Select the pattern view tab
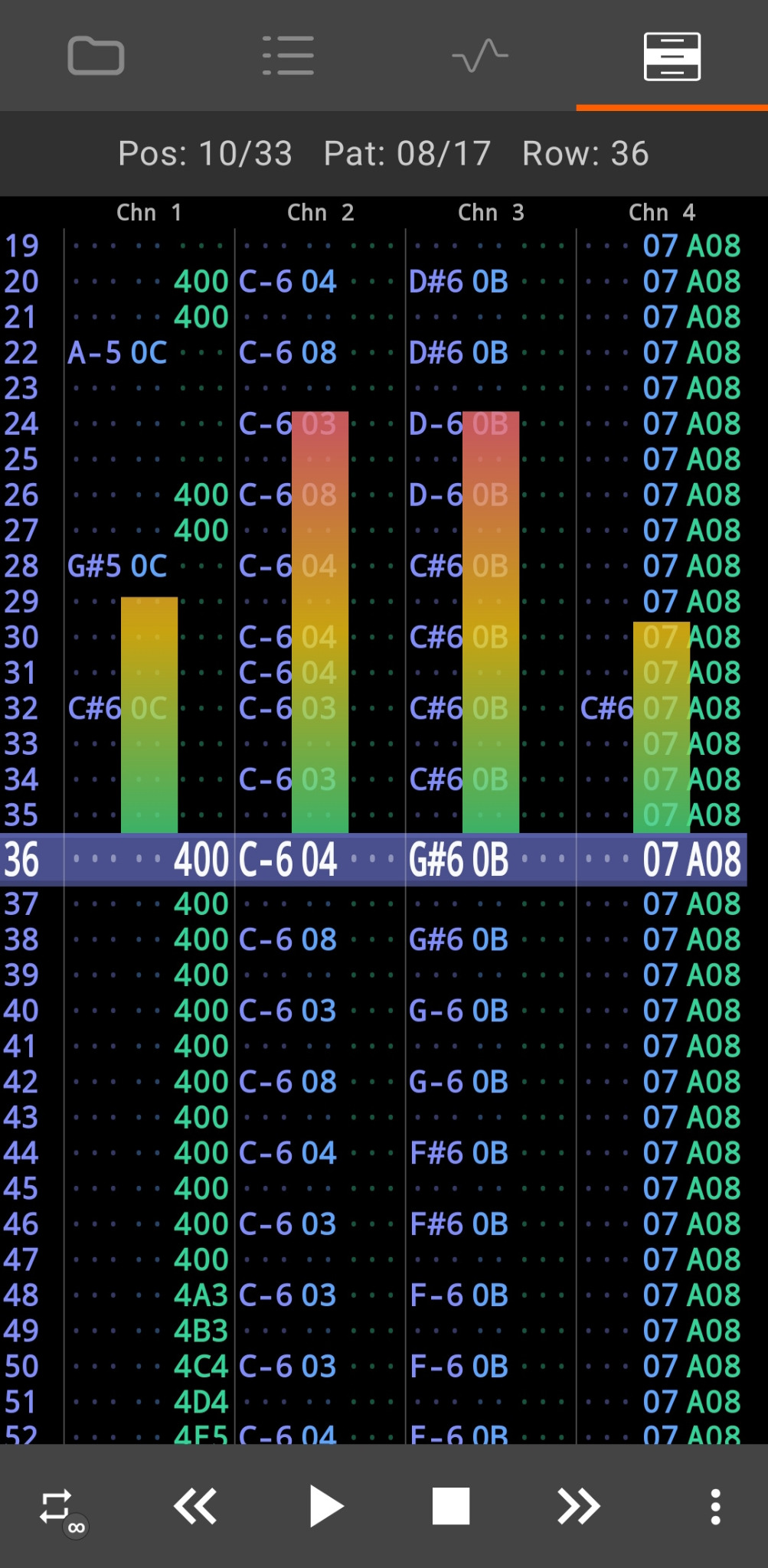768x1568 pixels. pyautogui.click(x=672, y=56)
